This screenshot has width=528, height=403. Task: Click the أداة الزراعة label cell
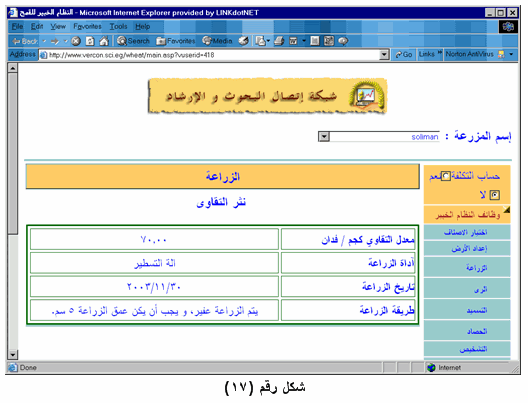(348, 263)
